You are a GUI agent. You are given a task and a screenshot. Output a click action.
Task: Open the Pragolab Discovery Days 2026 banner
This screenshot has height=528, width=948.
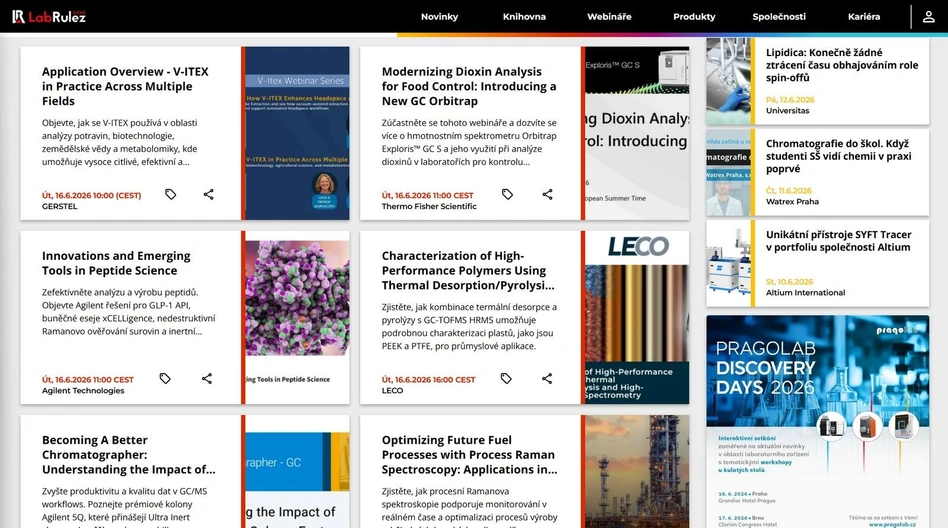[x=817, y=422]
